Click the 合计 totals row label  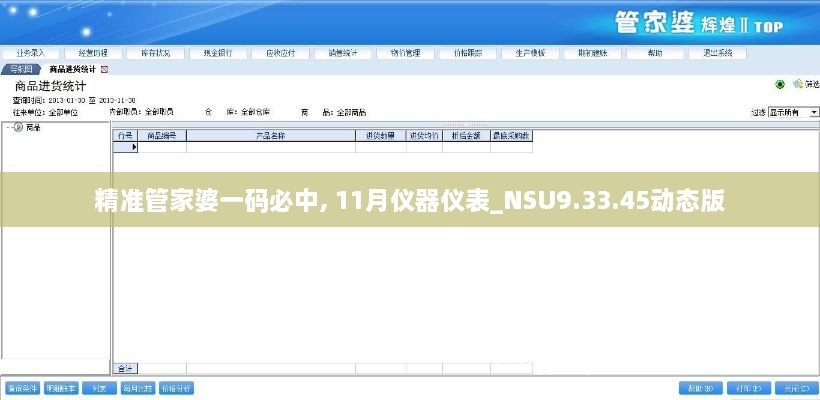tap(126, 369)
